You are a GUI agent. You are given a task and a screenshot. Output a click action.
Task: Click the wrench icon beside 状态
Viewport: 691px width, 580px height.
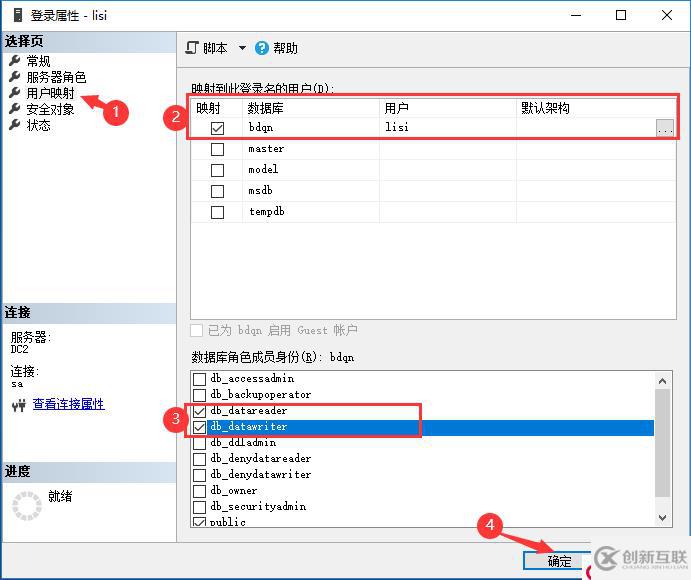[15, 125]
